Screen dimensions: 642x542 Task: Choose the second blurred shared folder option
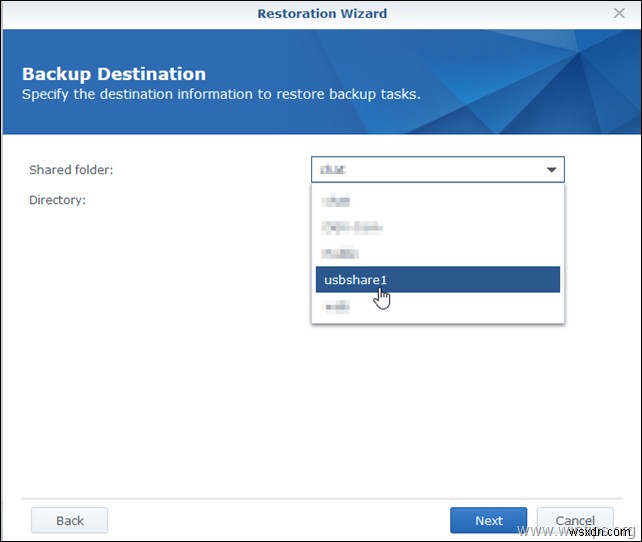(438, 227)
